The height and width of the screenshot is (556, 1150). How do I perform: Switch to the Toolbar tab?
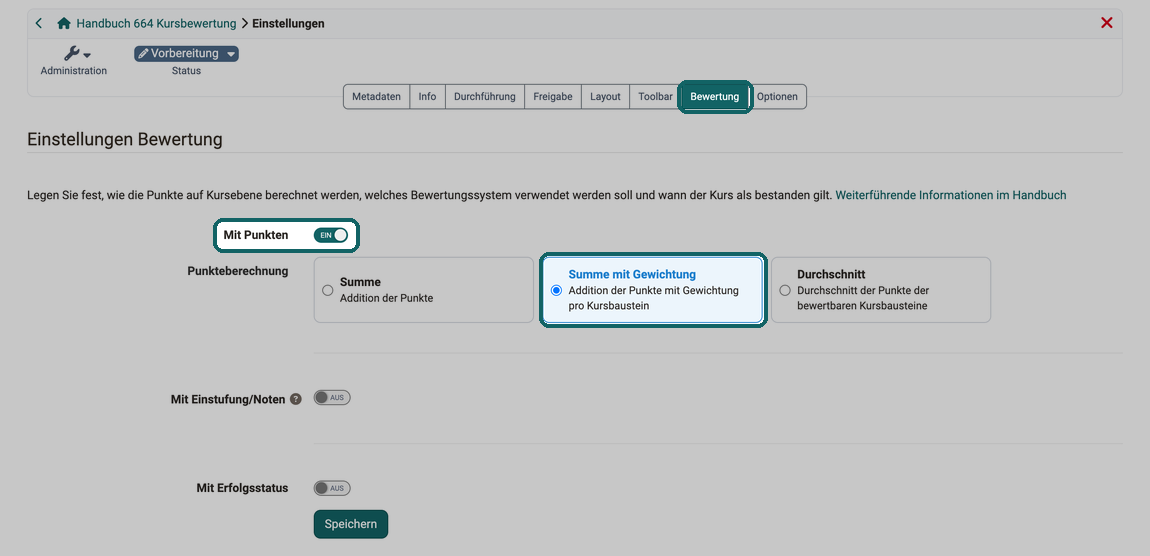(x=655, y=97)
